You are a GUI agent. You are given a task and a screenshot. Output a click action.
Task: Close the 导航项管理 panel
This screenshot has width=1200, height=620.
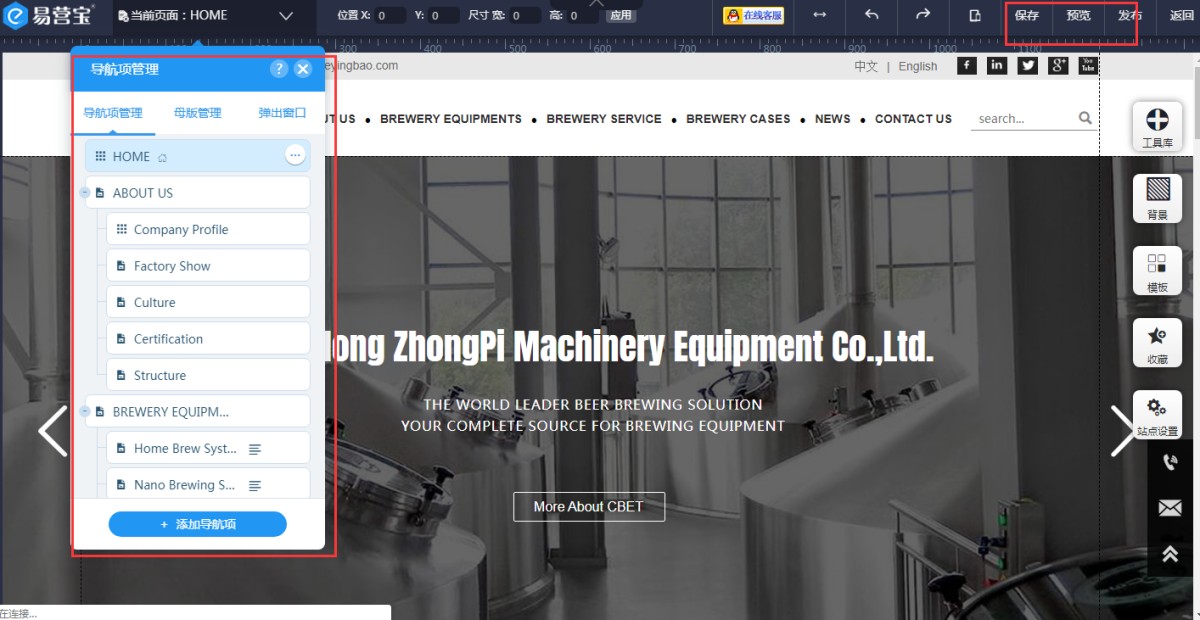click(x=303, y=68)
